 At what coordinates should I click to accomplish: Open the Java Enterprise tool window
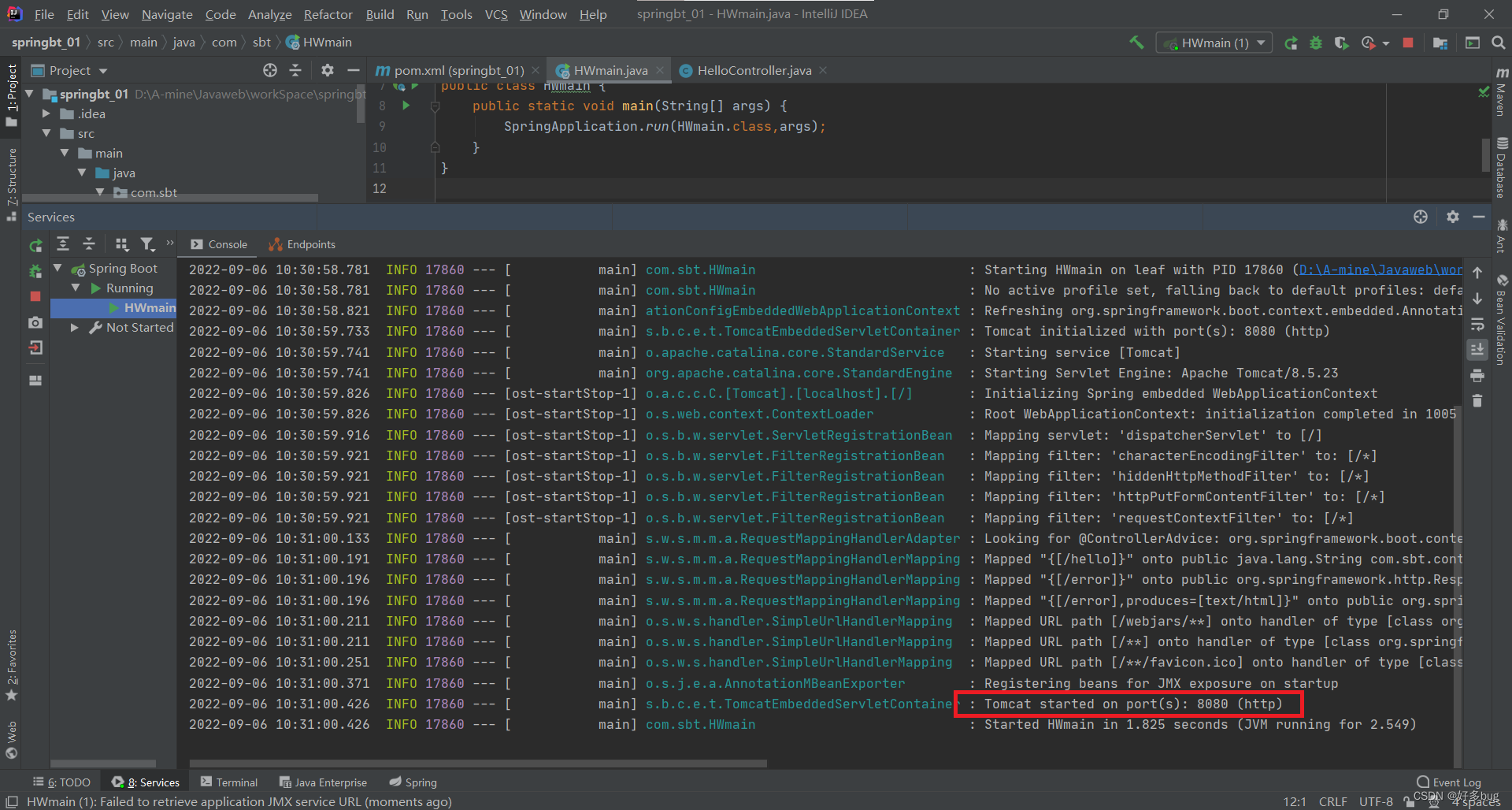324,782
